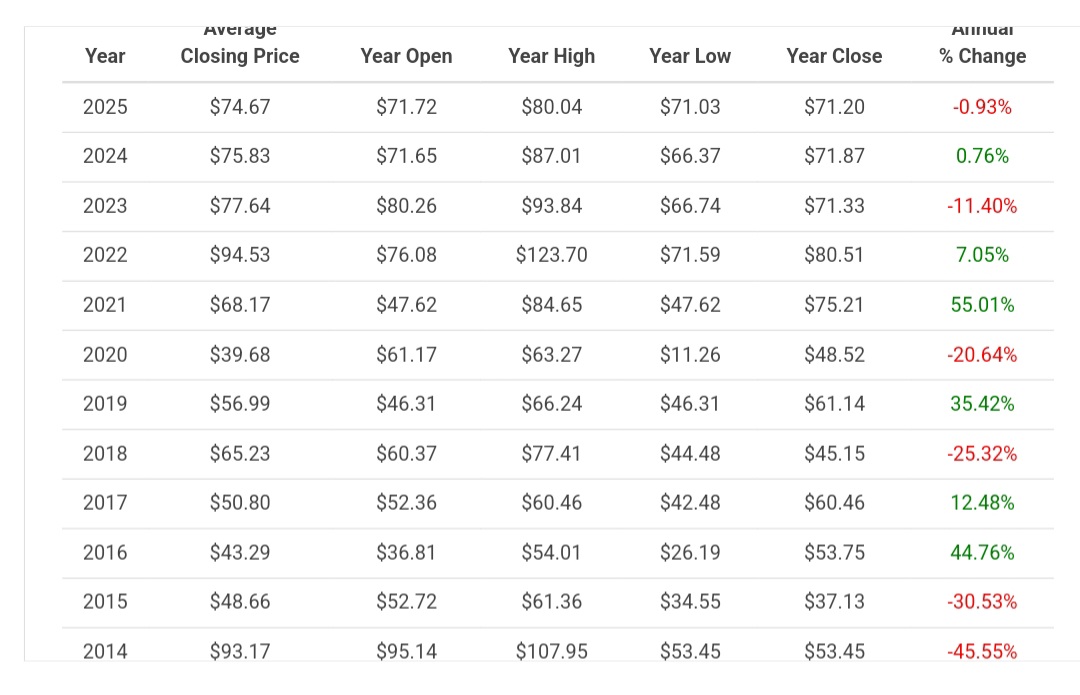Click the 2015 year low $34.55
Screen dimensions: 1080x695
click(690, 602)
